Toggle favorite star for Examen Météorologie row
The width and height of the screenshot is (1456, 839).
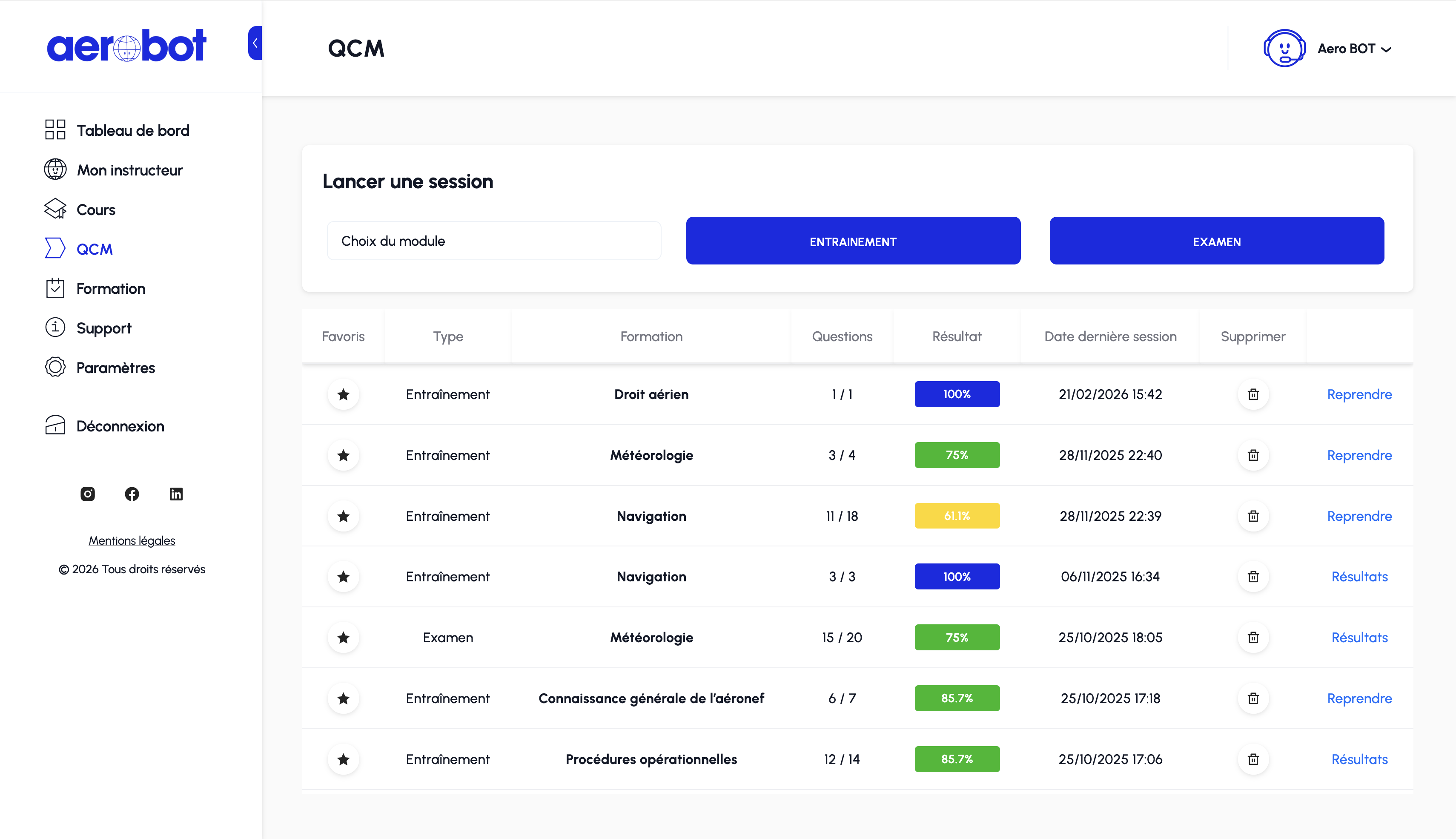343,638
